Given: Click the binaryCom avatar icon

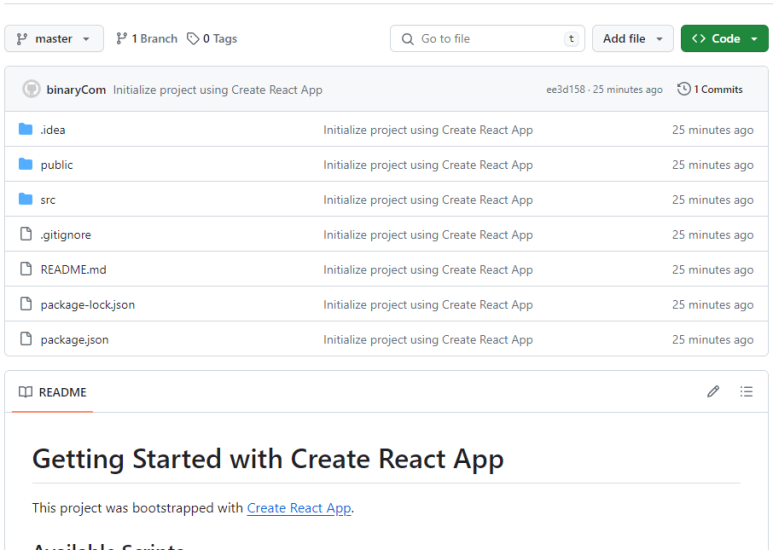Looking at the screenshot, I should tap(31, 89).
